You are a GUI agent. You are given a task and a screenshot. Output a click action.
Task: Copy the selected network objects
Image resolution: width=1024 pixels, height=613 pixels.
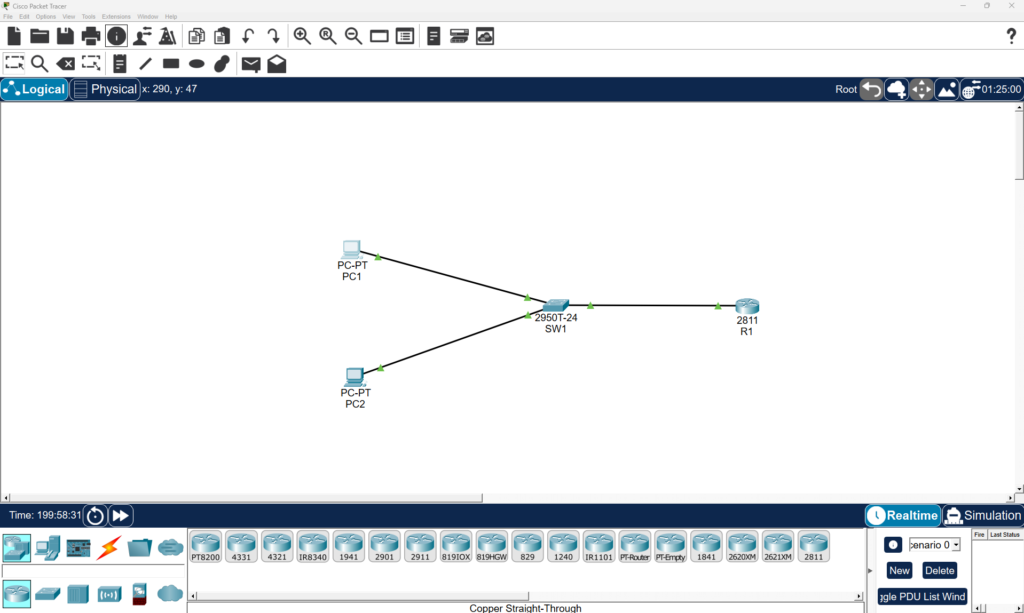click(x=196, y=35)
